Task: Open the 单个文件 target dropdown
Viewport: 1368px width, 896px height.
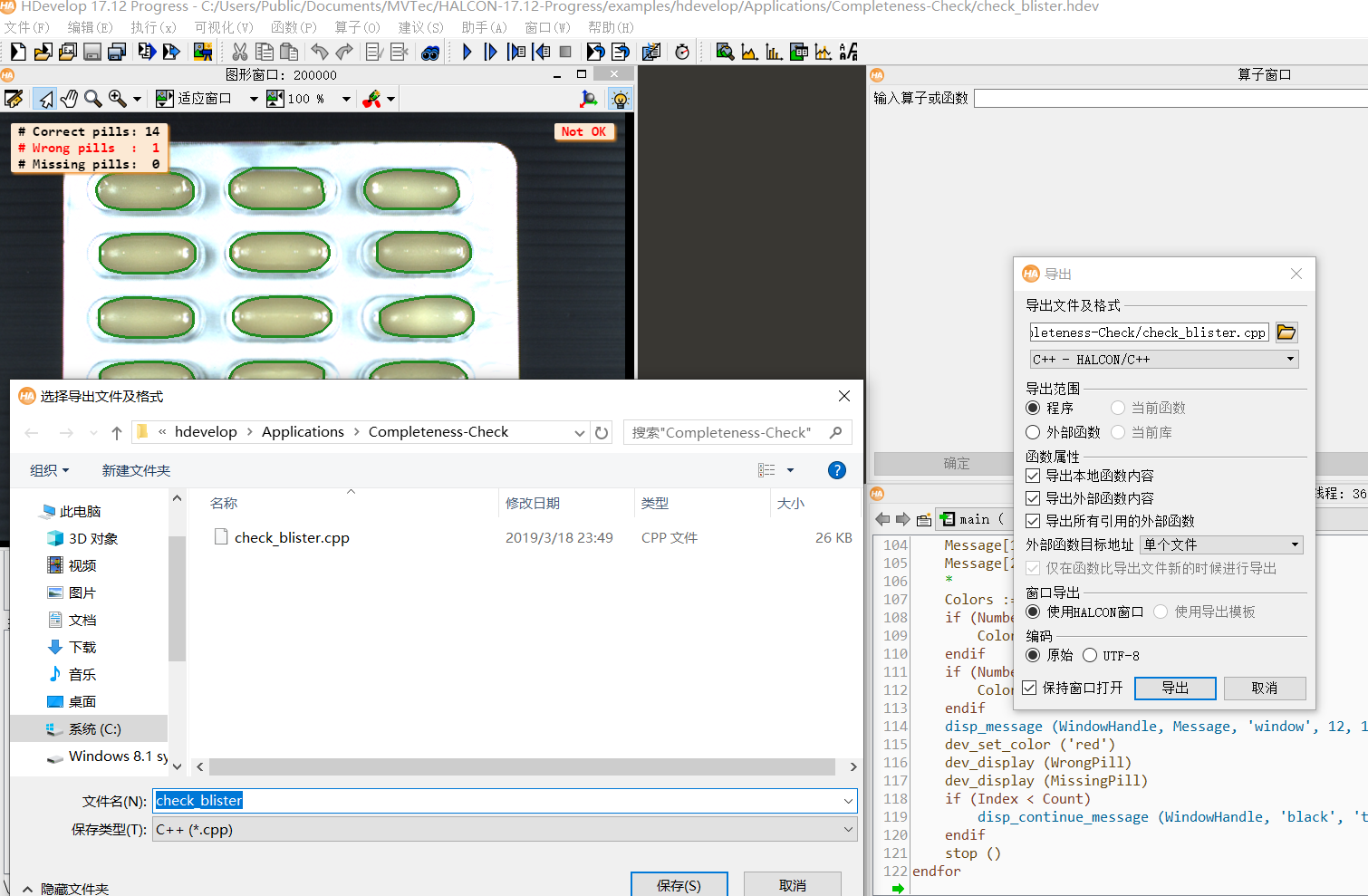Action: pyautogui.click(x=1221, y=544)
